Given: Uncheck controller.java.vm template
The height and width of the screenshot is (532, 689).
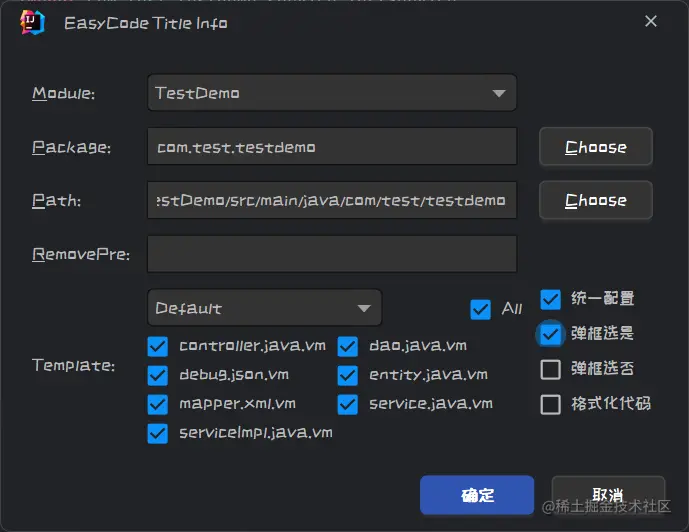Looking at the screenshot, I should coord(157,346).
